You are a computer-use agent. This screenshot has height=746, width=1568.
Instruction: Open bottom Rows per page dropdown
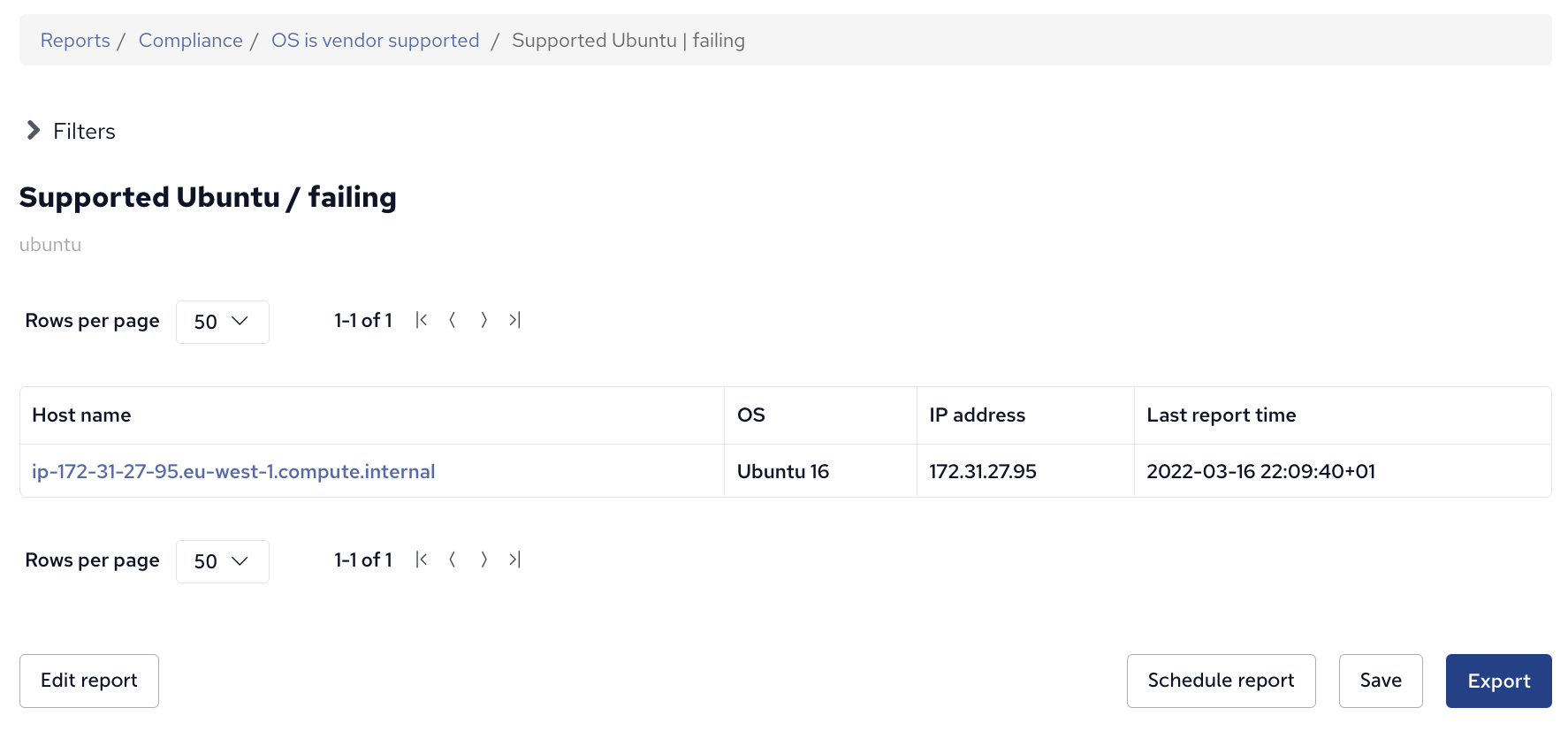(223, 561)
